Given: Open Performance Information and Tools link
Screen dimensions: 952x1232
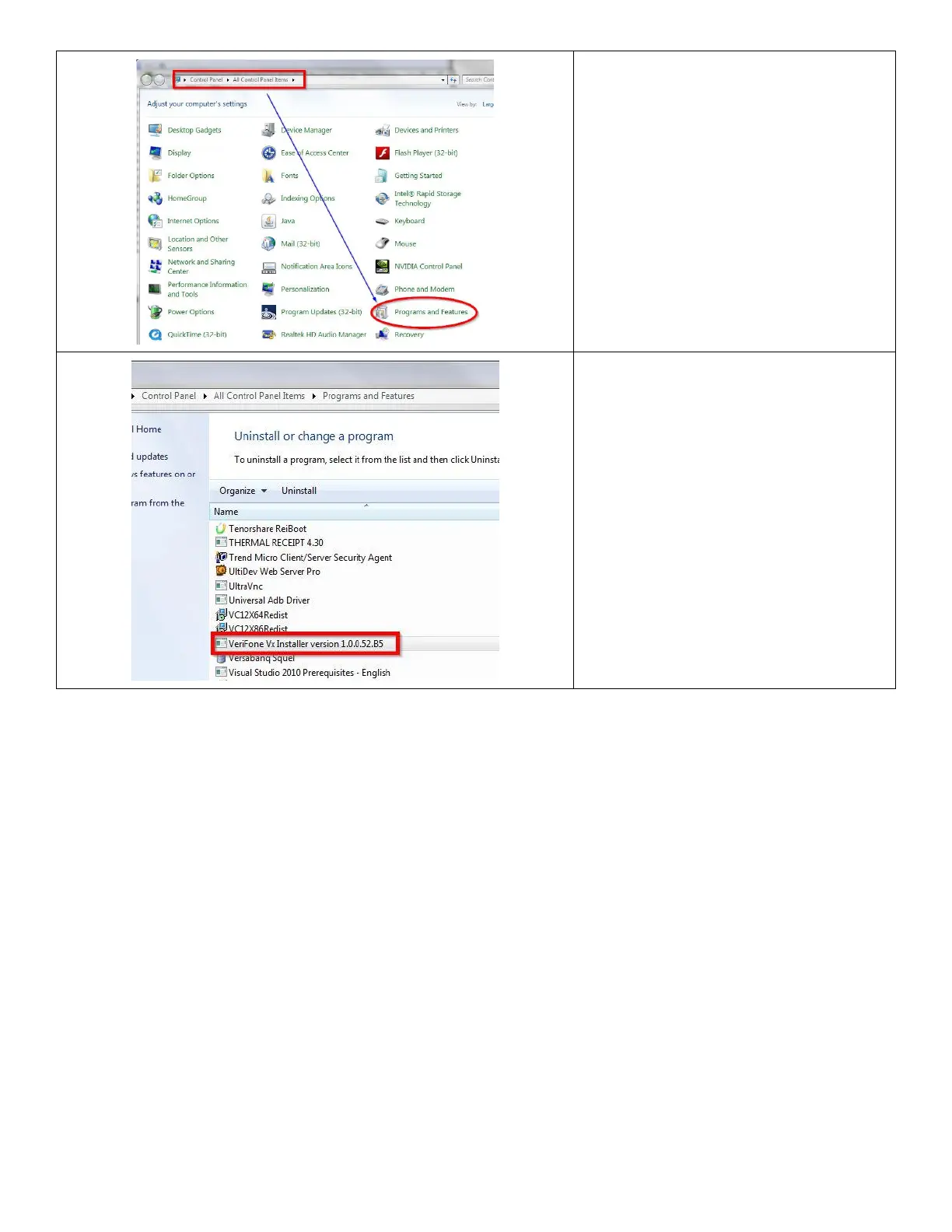Looking at the screenshot, I should tap(207, 289).
